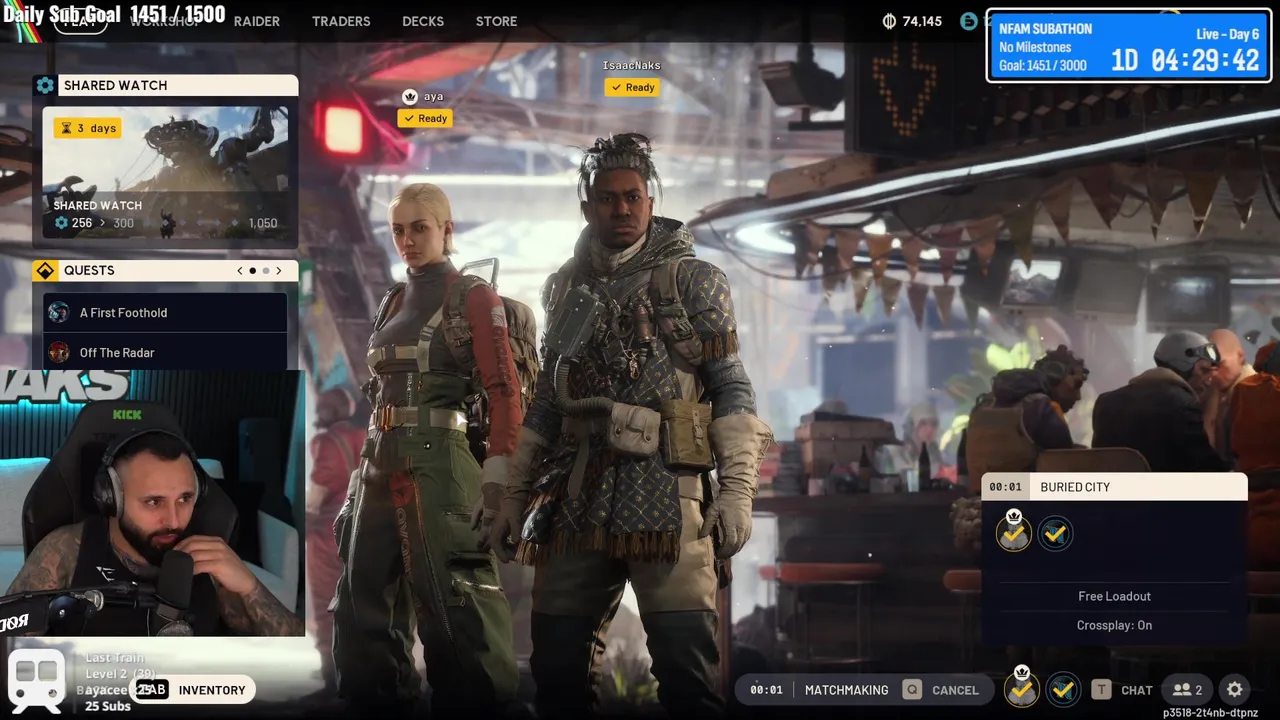Open the CHAT button
Image resolution: width=1280 pixels, height=720 pixels.
(x=1137, y=690)
